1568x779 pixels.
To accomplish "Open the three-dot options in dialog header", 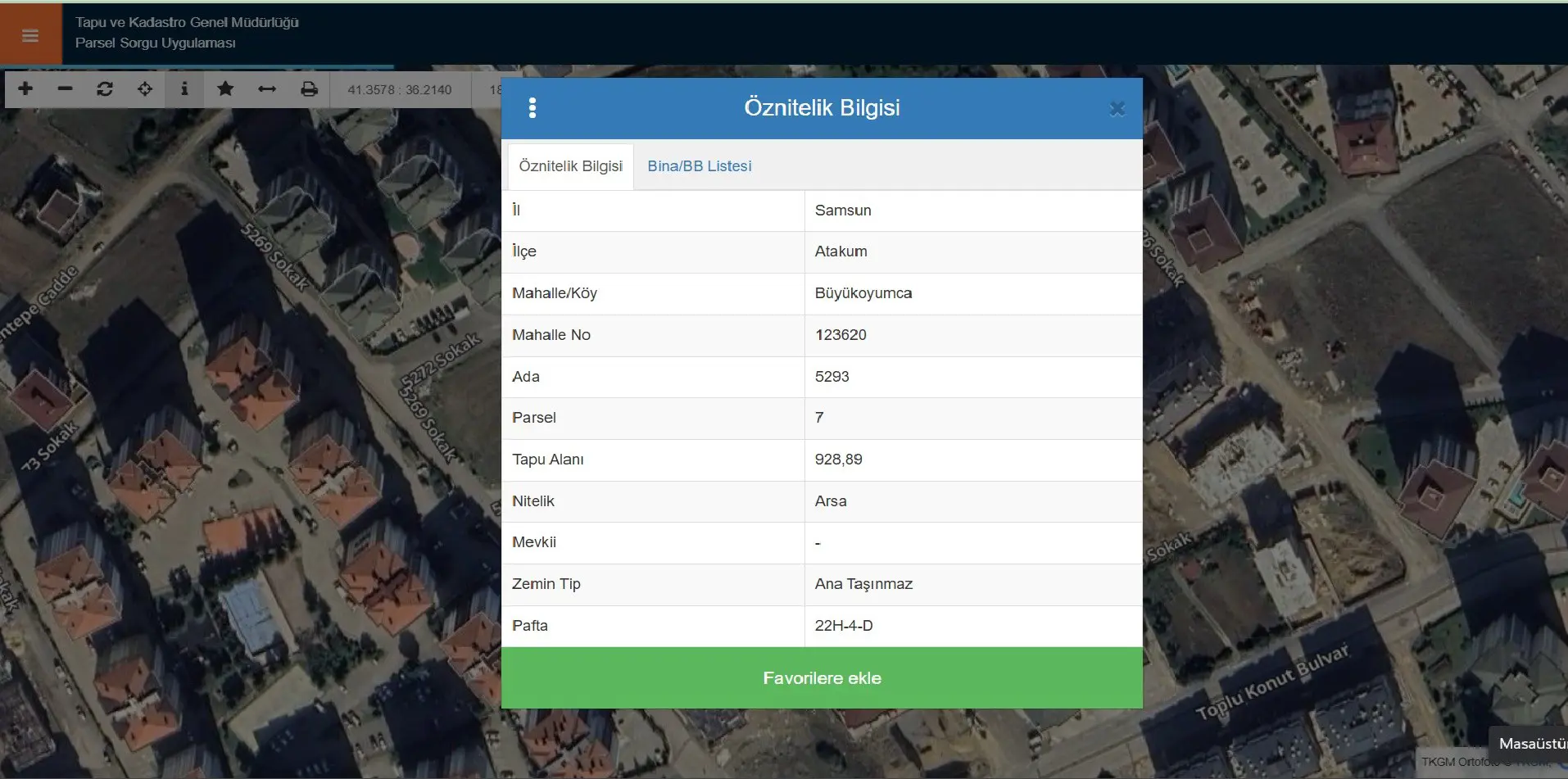I will (x=532, y=108).
